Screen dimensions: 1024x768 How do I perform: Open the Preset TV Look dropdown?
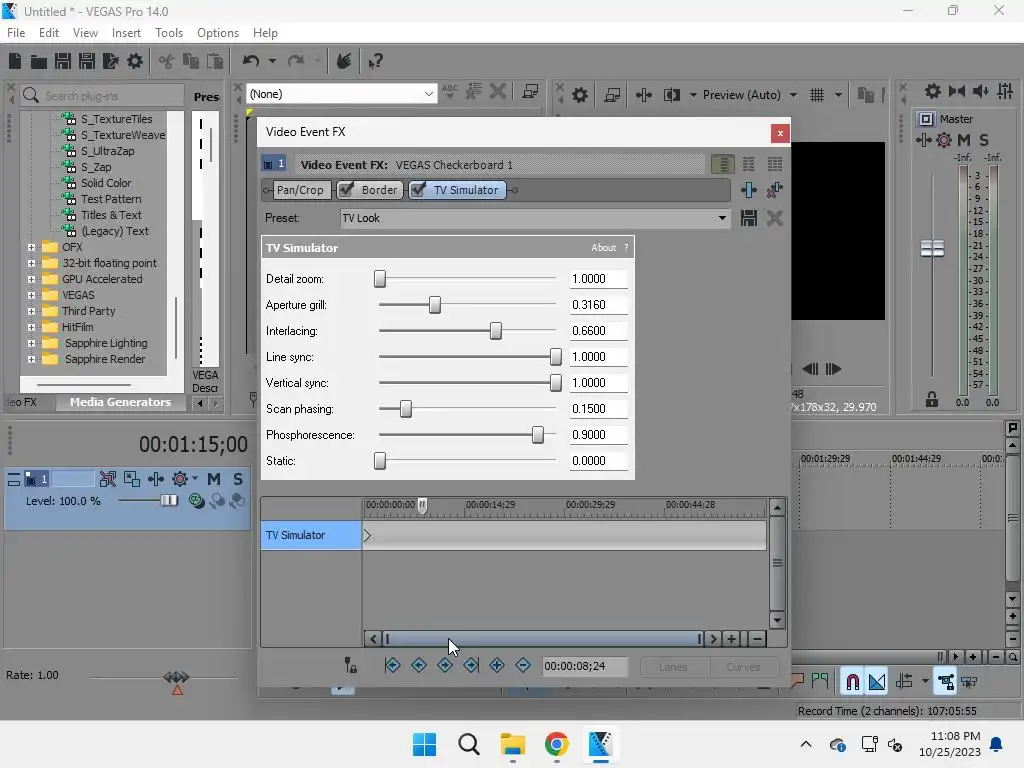722,218
